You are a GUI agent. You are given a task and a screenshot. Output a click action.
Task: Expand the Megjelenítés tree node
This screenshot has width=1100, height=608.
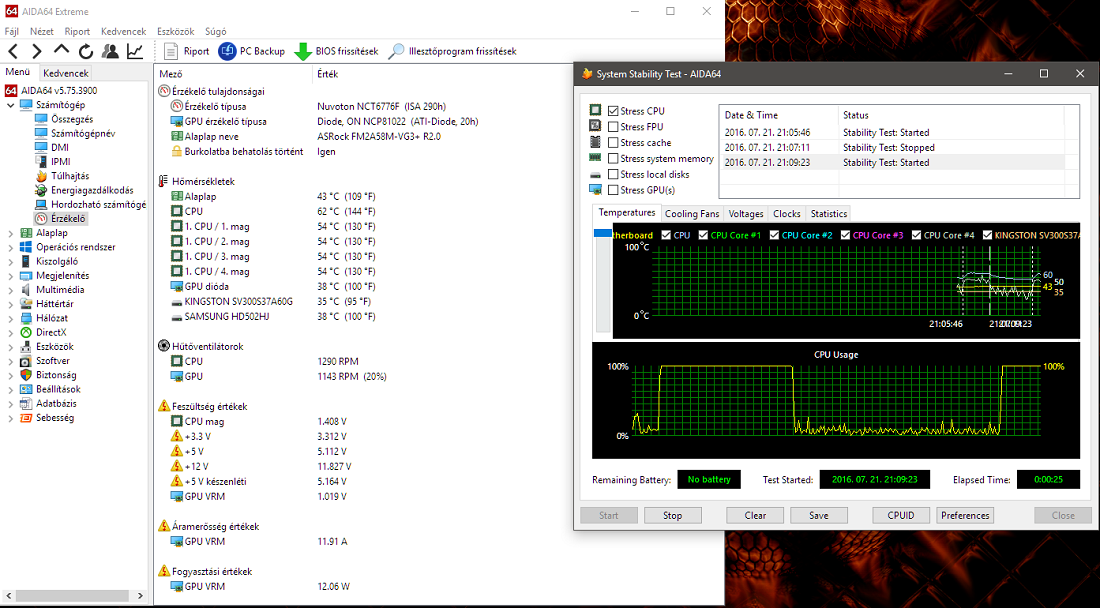[x=11, y=276]
